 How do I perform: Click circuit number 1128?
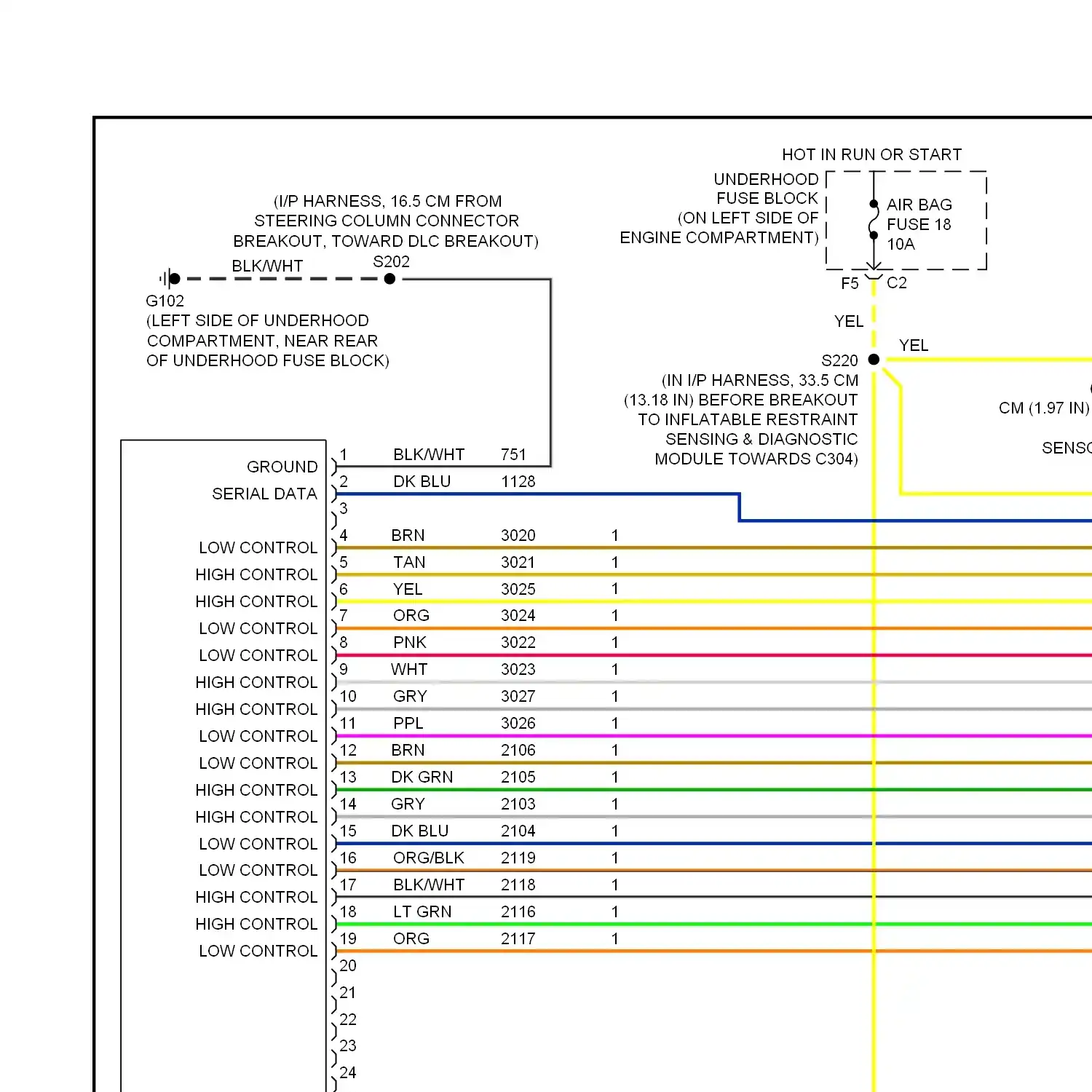518,481
